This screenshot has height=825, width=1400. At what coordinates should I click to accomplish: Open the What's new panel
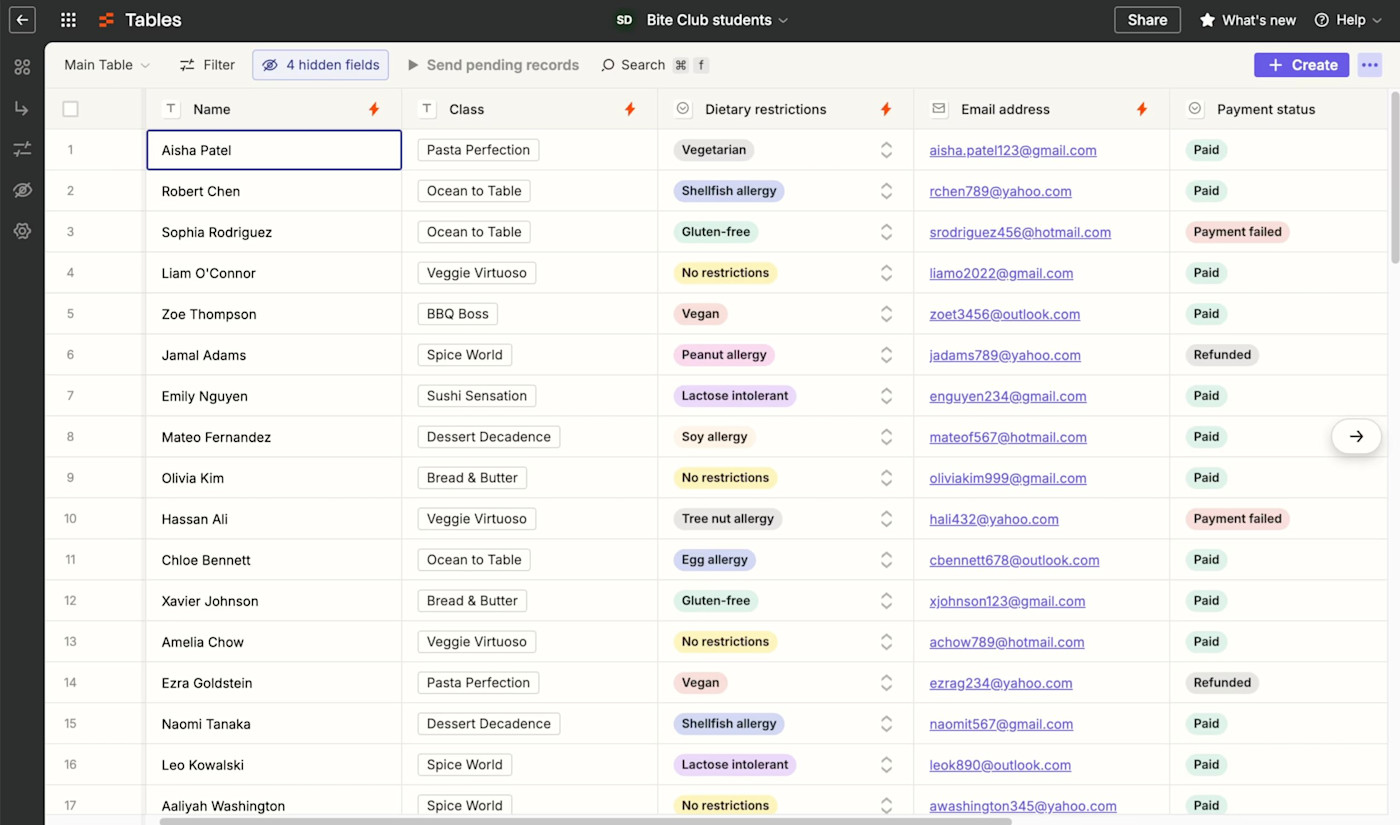pyautogui.click(x=1247, y=20)
